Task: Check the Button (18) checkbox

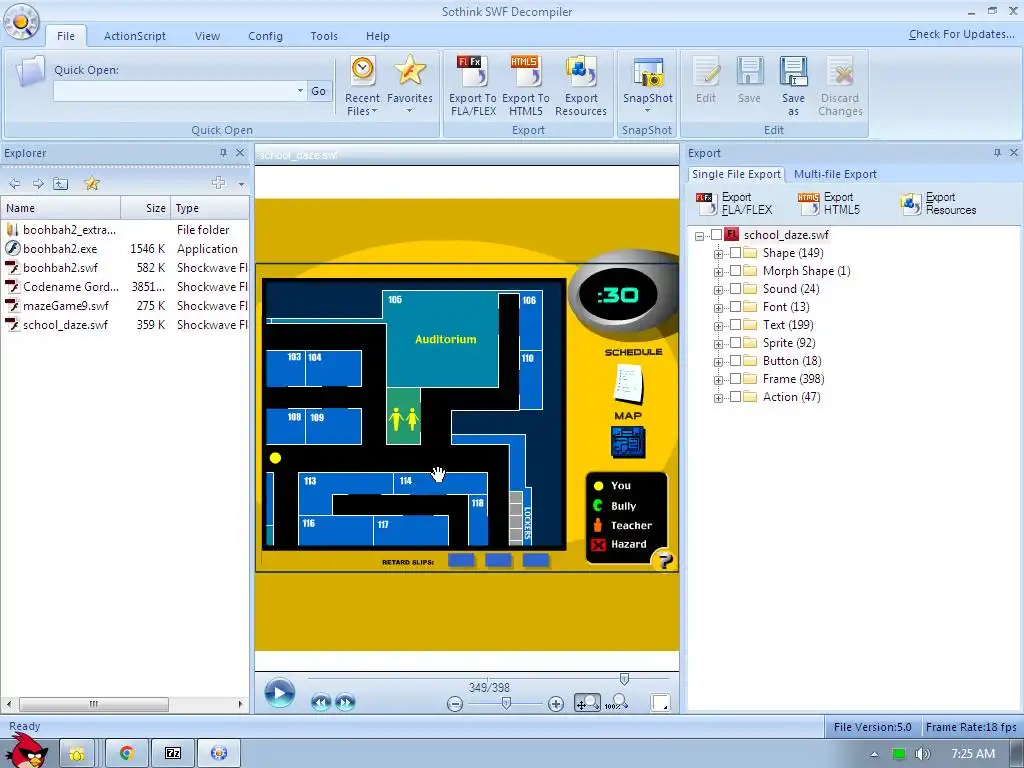Action: click(x=735, y=360)
